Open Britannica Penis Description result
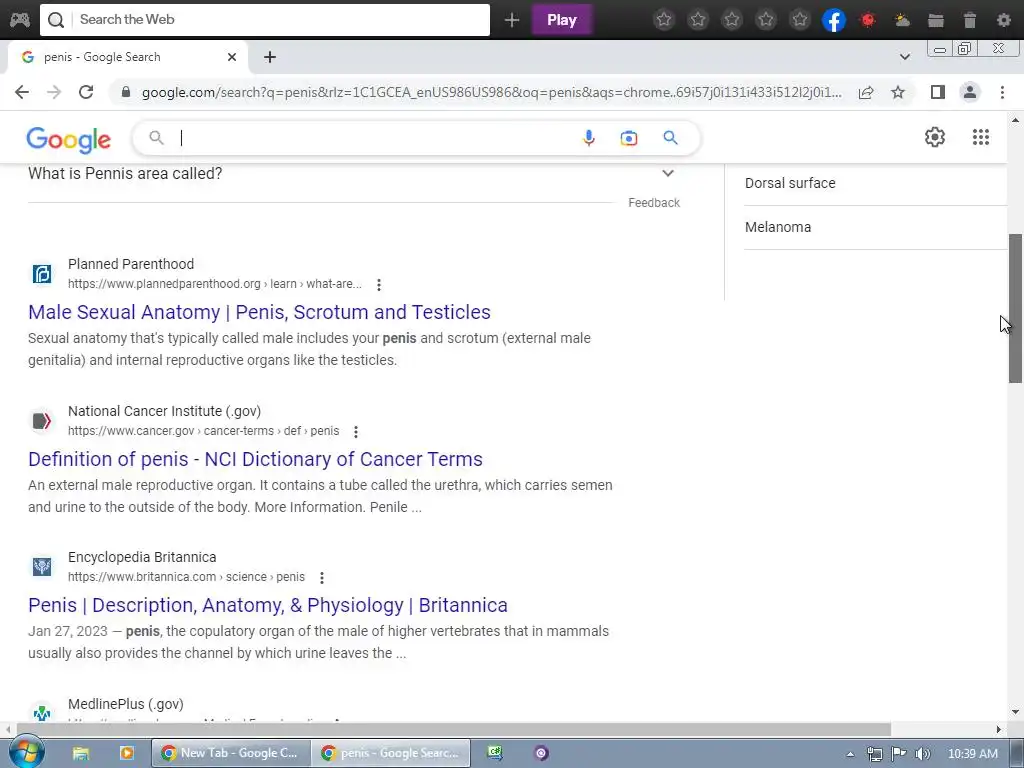Image resolution: width=1024 pixels, height=768 pixels. pos(268,605)
